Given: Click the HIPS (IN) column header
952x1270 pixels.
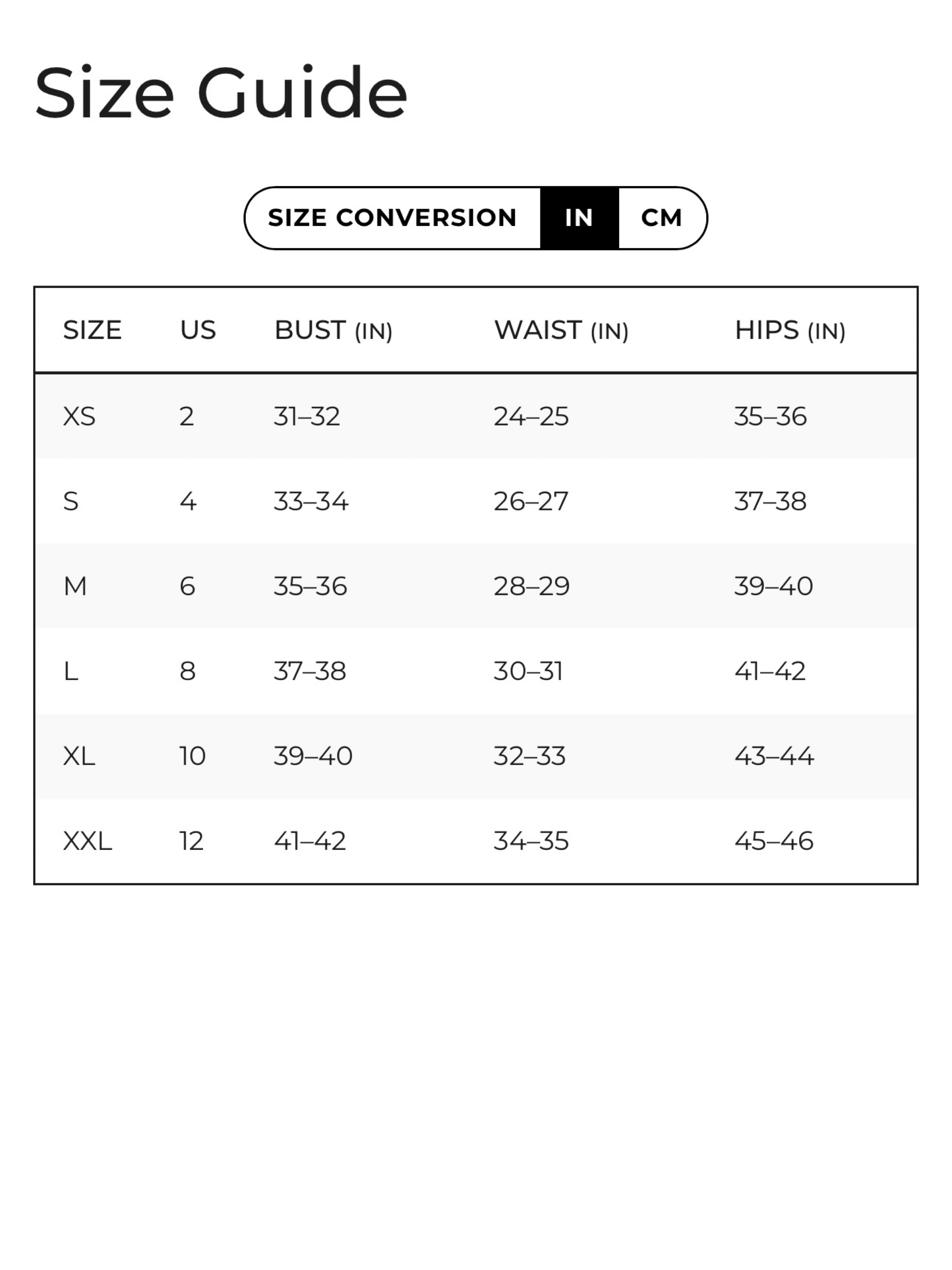Looking at the screenshot, I should (x=790, y=331).
